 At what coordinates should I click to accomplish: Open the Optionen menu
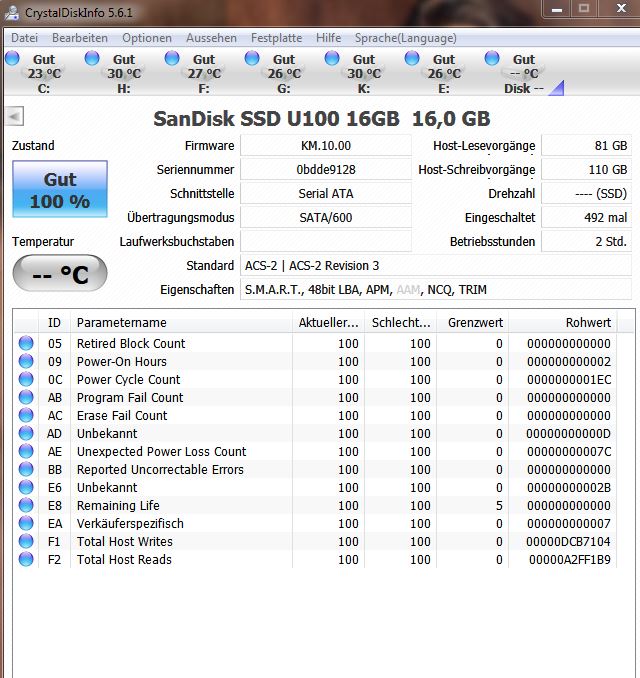(147, 38)
